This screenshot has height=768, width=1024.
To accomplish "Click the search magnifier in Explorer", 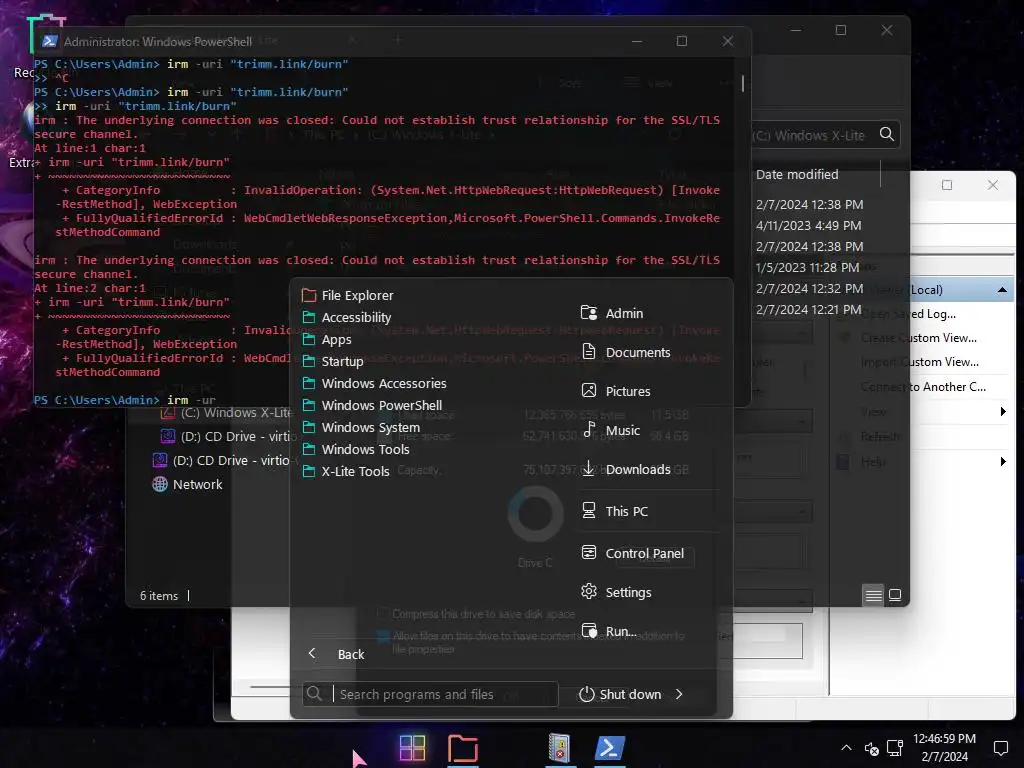I will click(x=886, y=135).
